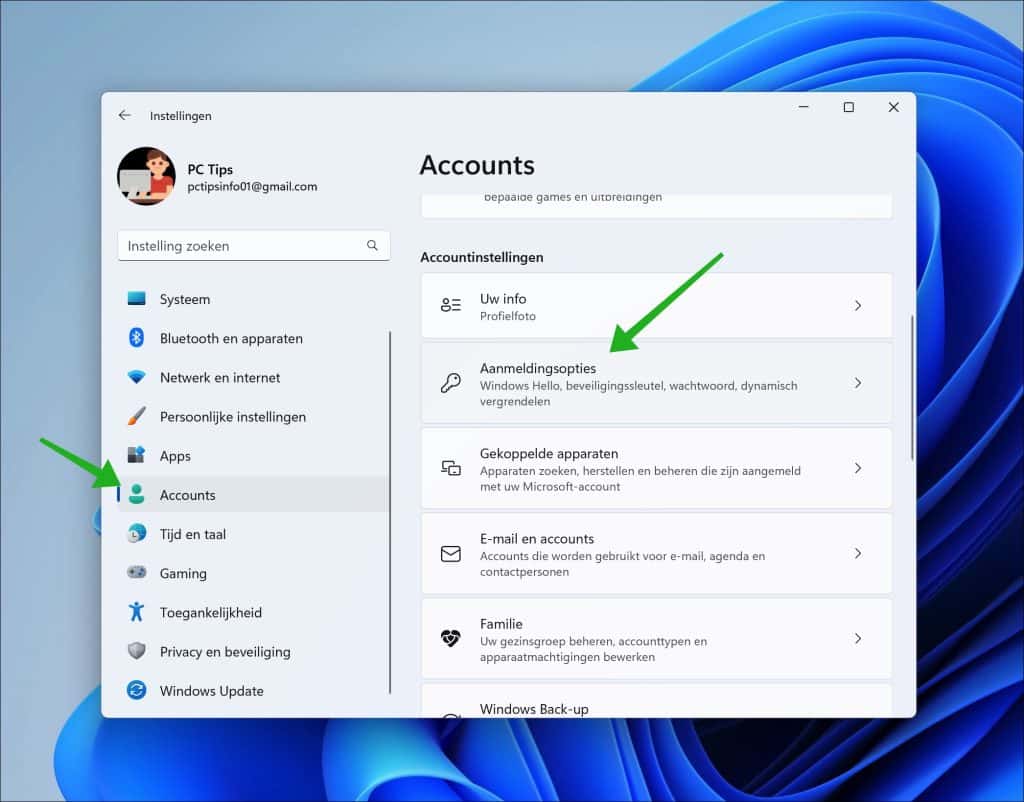This screenshot has width=1024, height=802.
Task: Close the Instellingen window
Action: coord(893,107)
